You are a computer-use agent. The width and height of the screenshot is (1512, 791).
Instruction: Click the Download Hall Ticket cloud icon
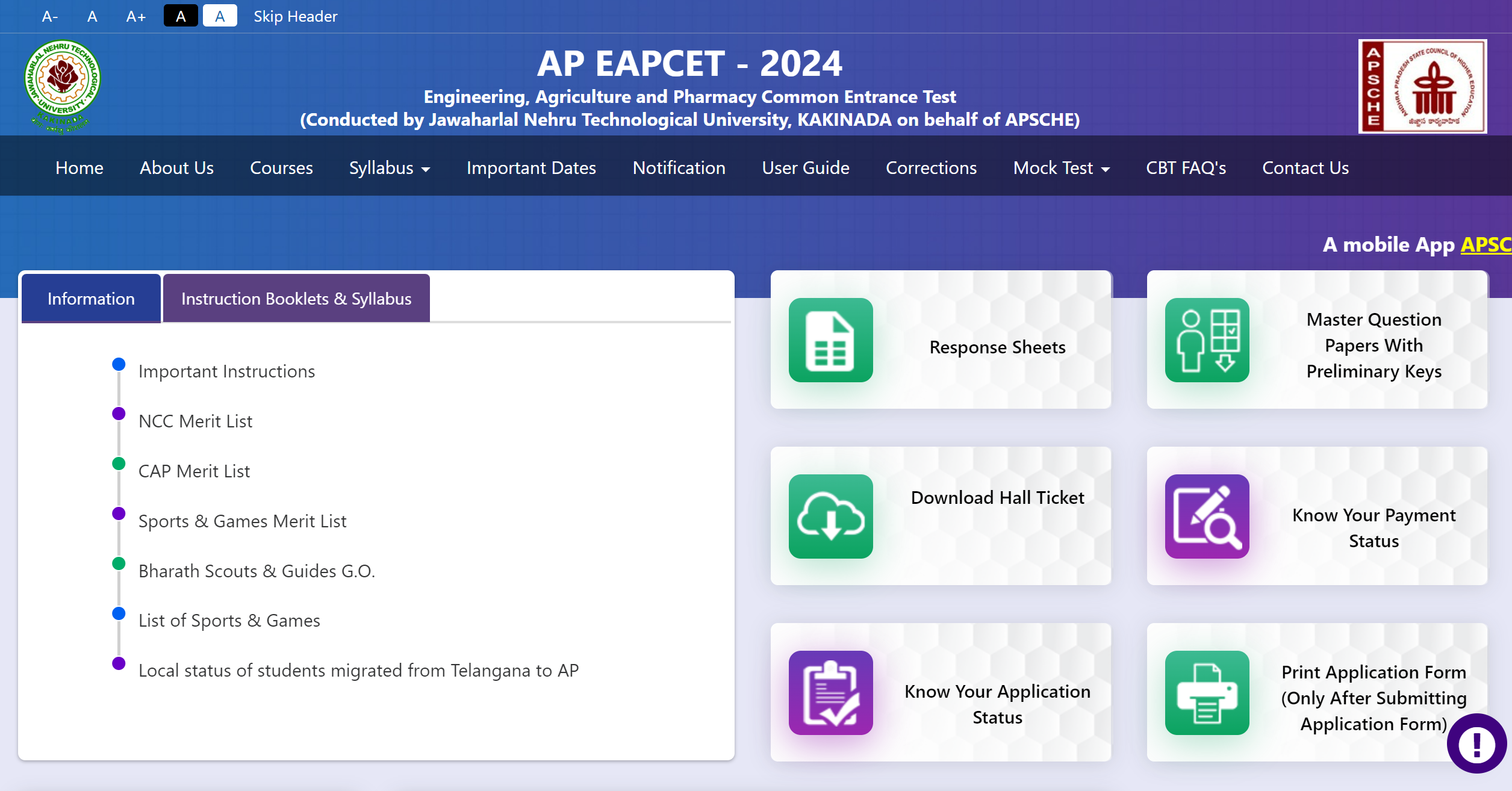click(x=830, y=516)
